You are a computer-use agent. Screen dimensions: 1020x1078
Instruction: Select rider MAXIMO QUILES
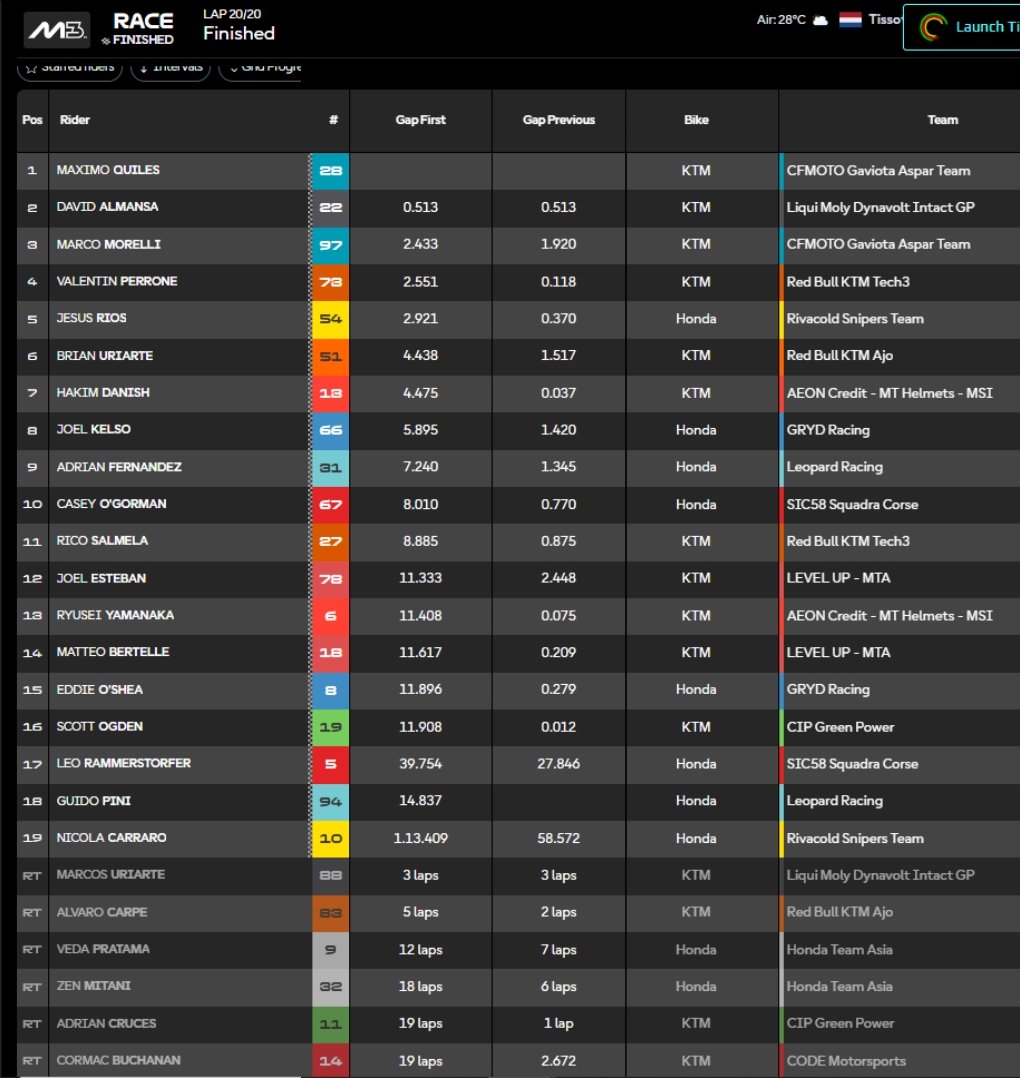click(x=108, y=170)
